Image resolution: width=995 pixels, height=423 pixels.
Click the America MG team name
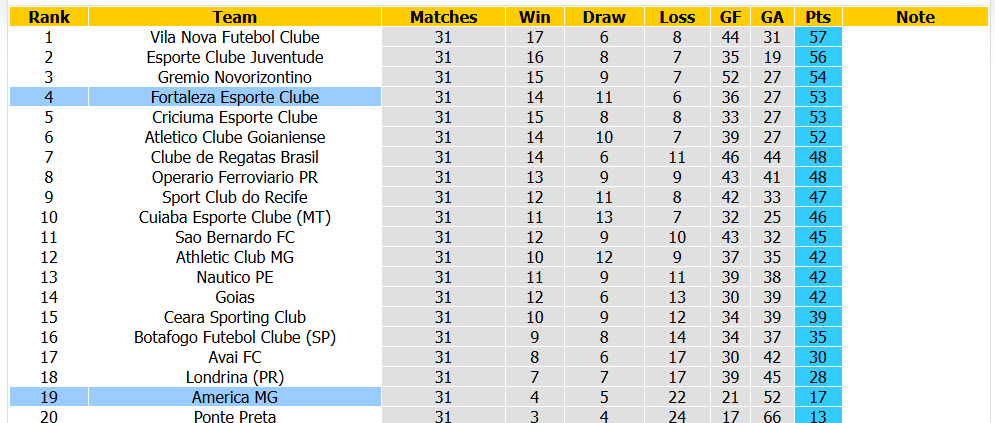(235, 398)
